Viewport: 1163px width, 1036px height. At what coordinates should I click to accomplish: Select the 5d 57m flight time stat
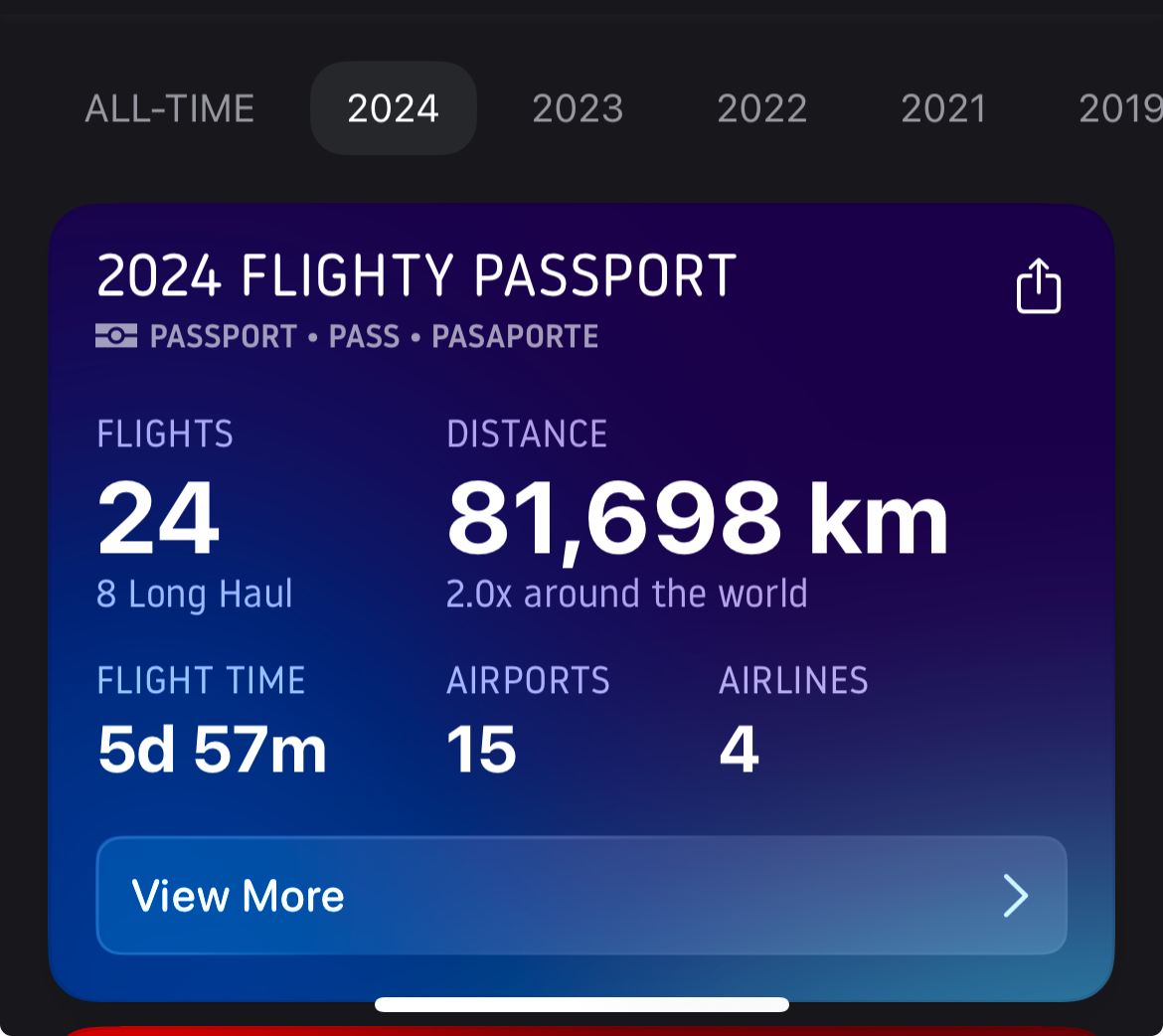point(212,750)
